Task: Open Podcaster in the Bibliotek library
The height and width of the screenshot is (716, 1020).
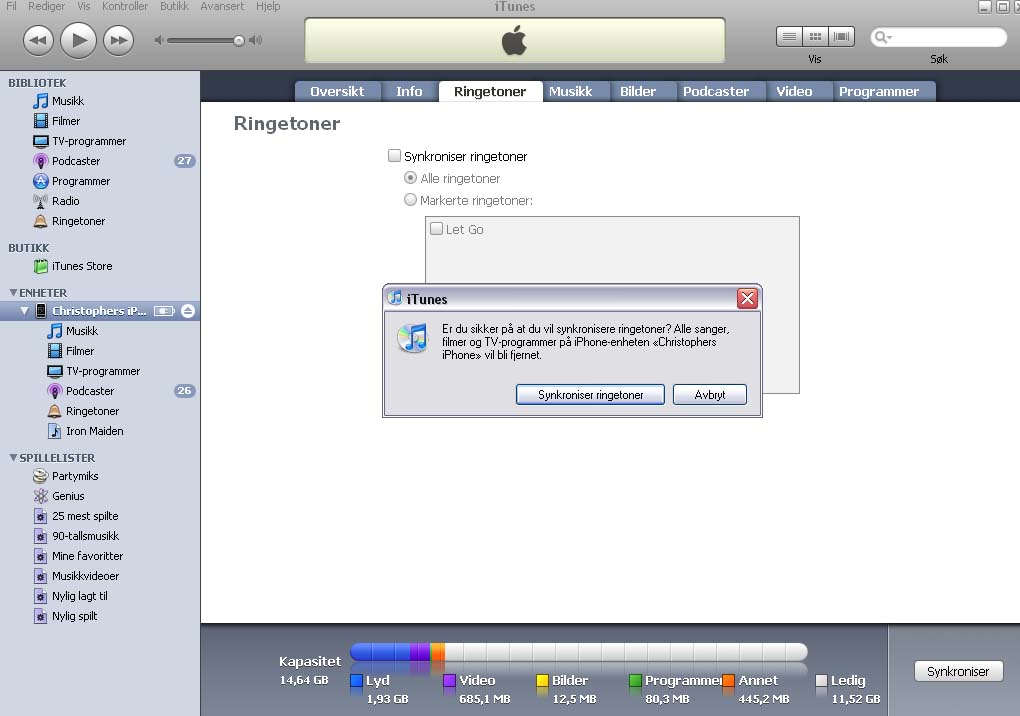Action: 100,161
